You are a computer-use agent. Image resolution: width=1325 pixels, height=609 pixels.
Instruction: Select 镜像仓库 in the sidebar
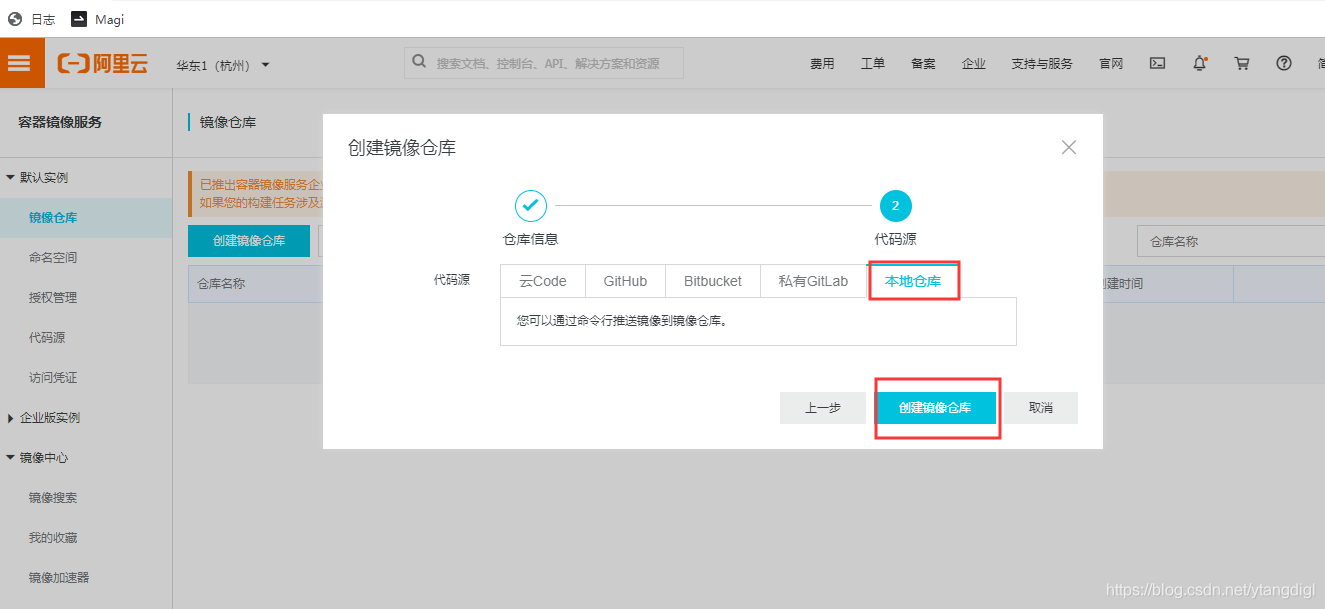[x=53, y=217]
